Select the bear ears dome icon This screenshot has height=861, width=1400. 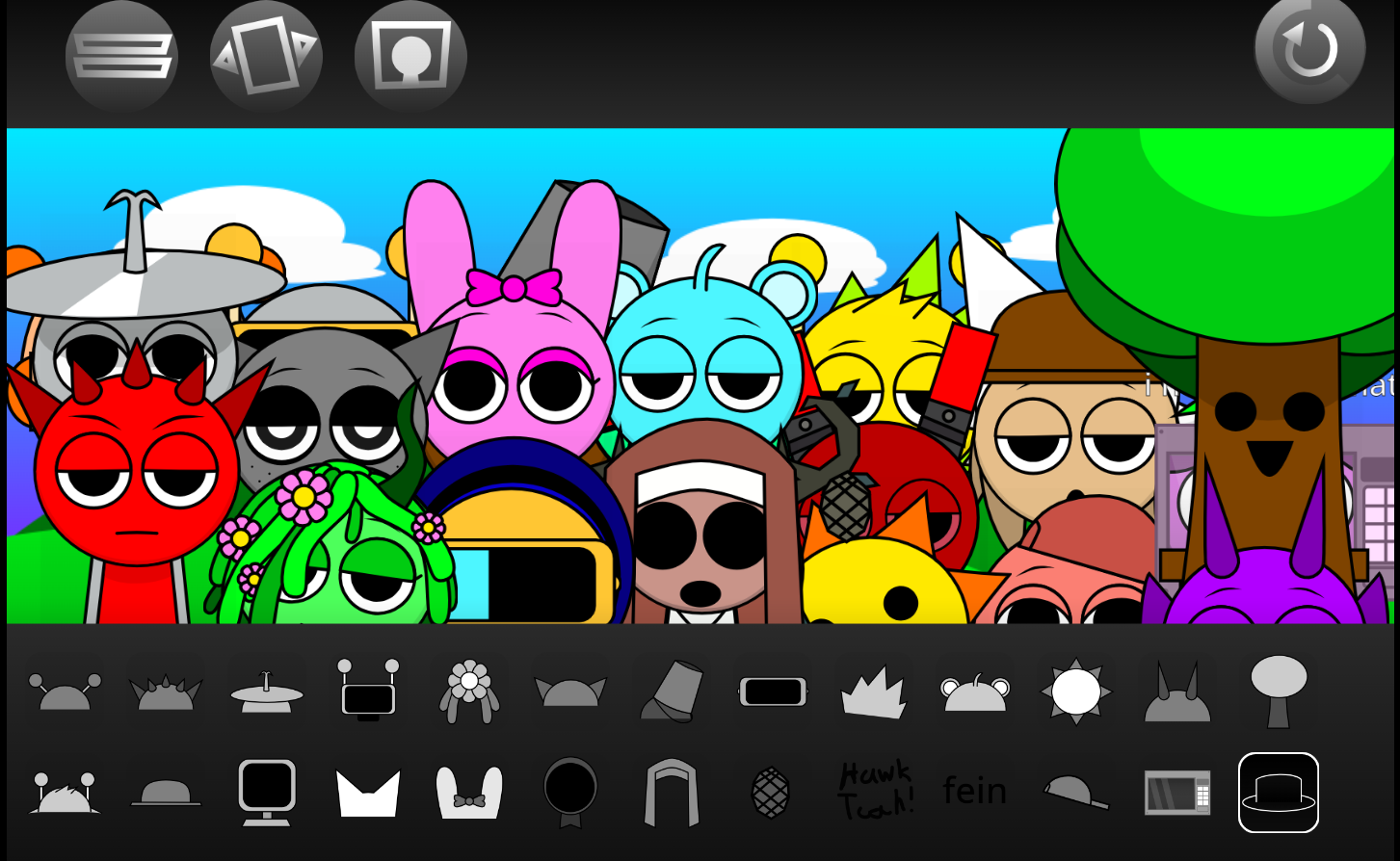click(975, 692)
